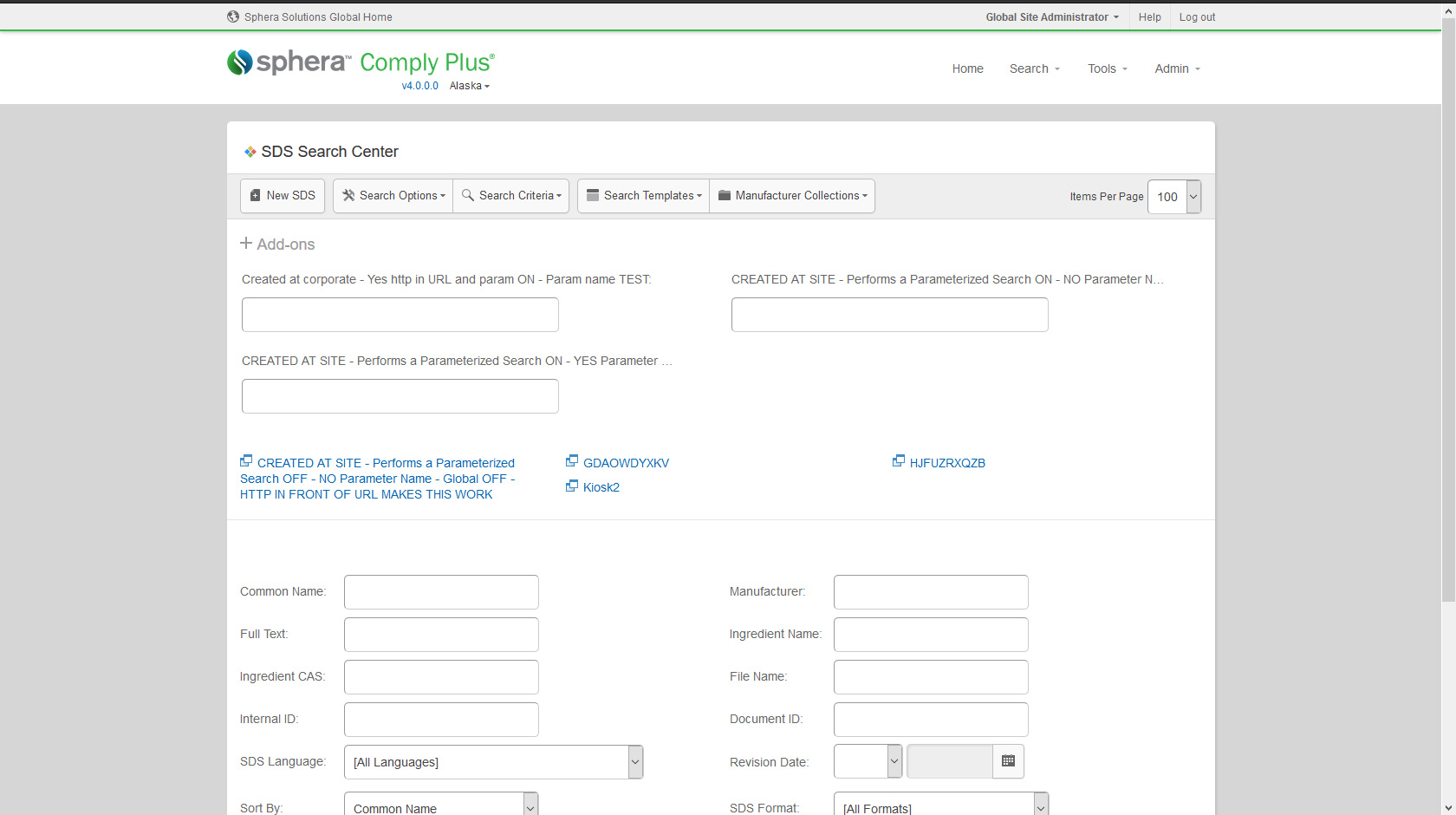This screenshot has height=815, width=1456.
Task: Open the Search navigation menu
Action: click(x=1035, y=68)
